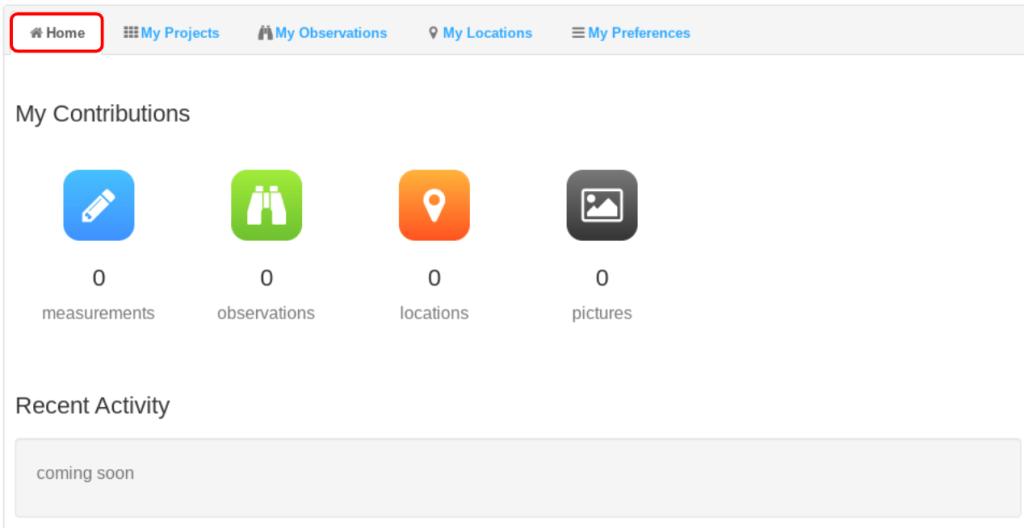Click the "observations" label
1024x528 pixels.
266,313
